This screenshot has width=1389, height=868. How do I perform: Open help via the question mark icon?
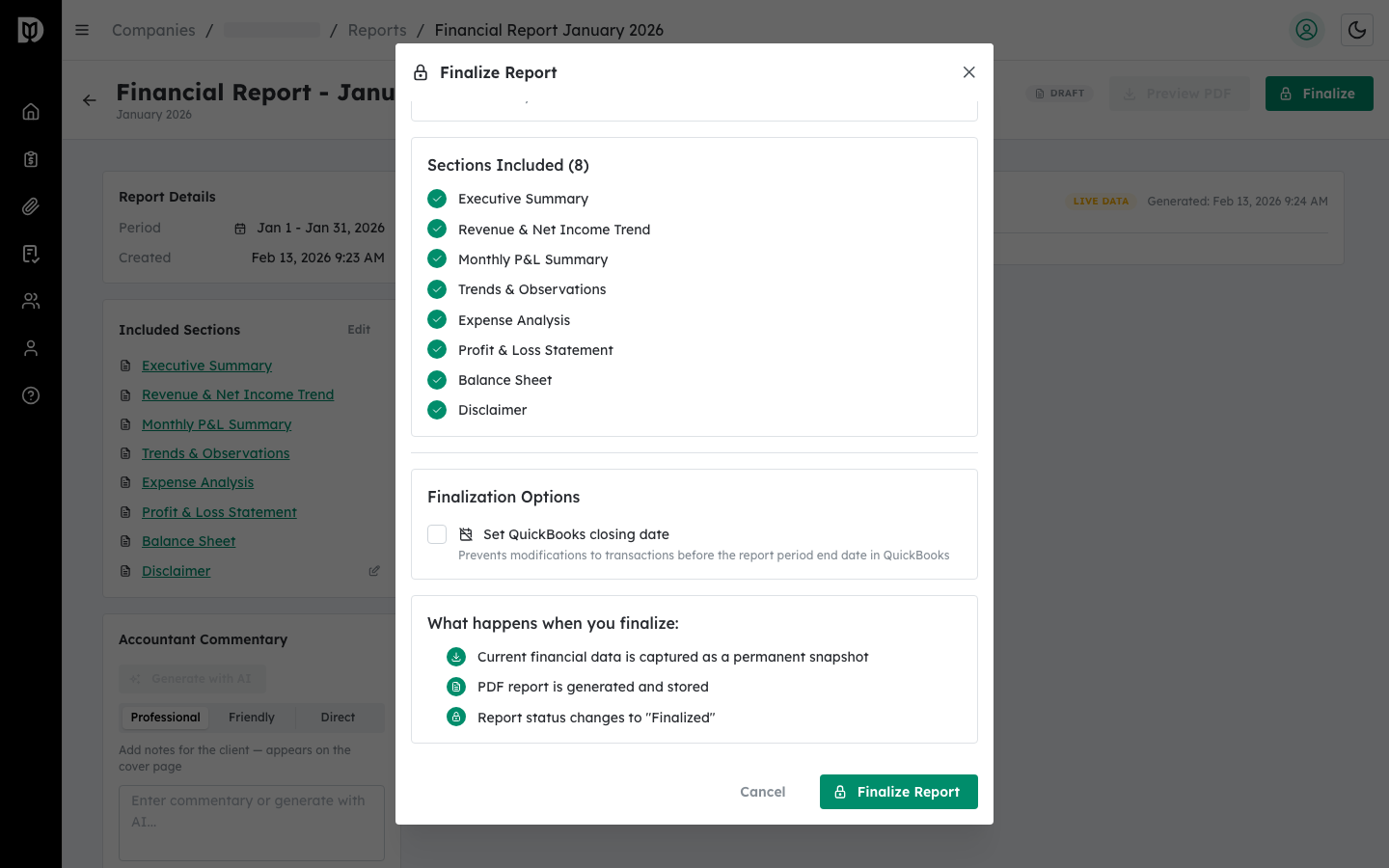(x=31, y=394)
